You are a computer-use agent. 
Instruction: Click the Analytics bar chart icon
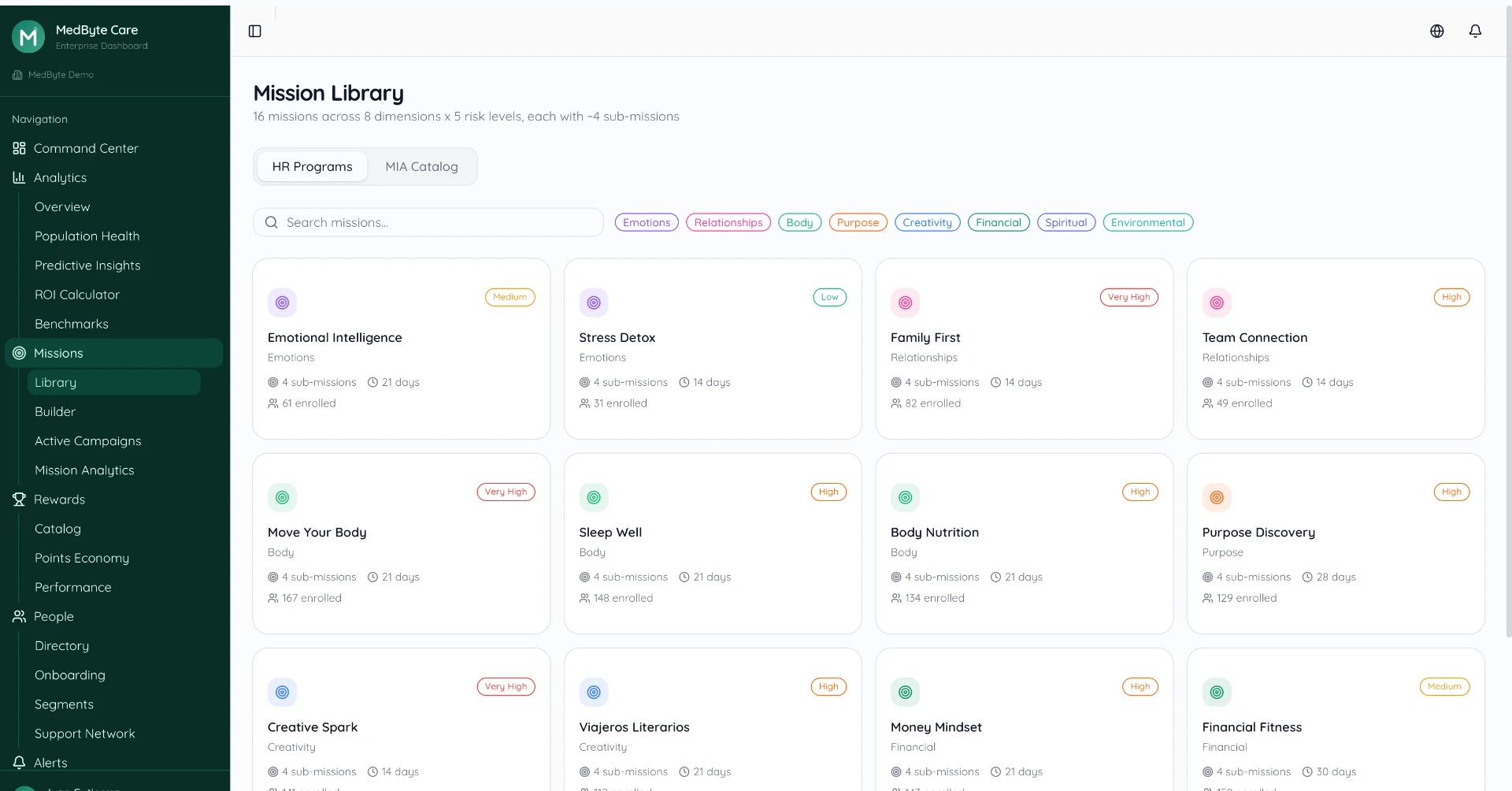(x=20, y=177)
